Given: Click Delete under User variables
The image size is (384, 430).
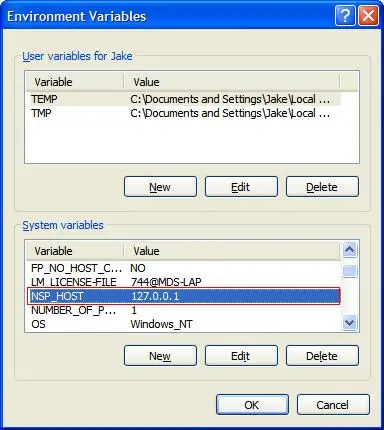Looking at the screenshot, I should click(322, 187).
